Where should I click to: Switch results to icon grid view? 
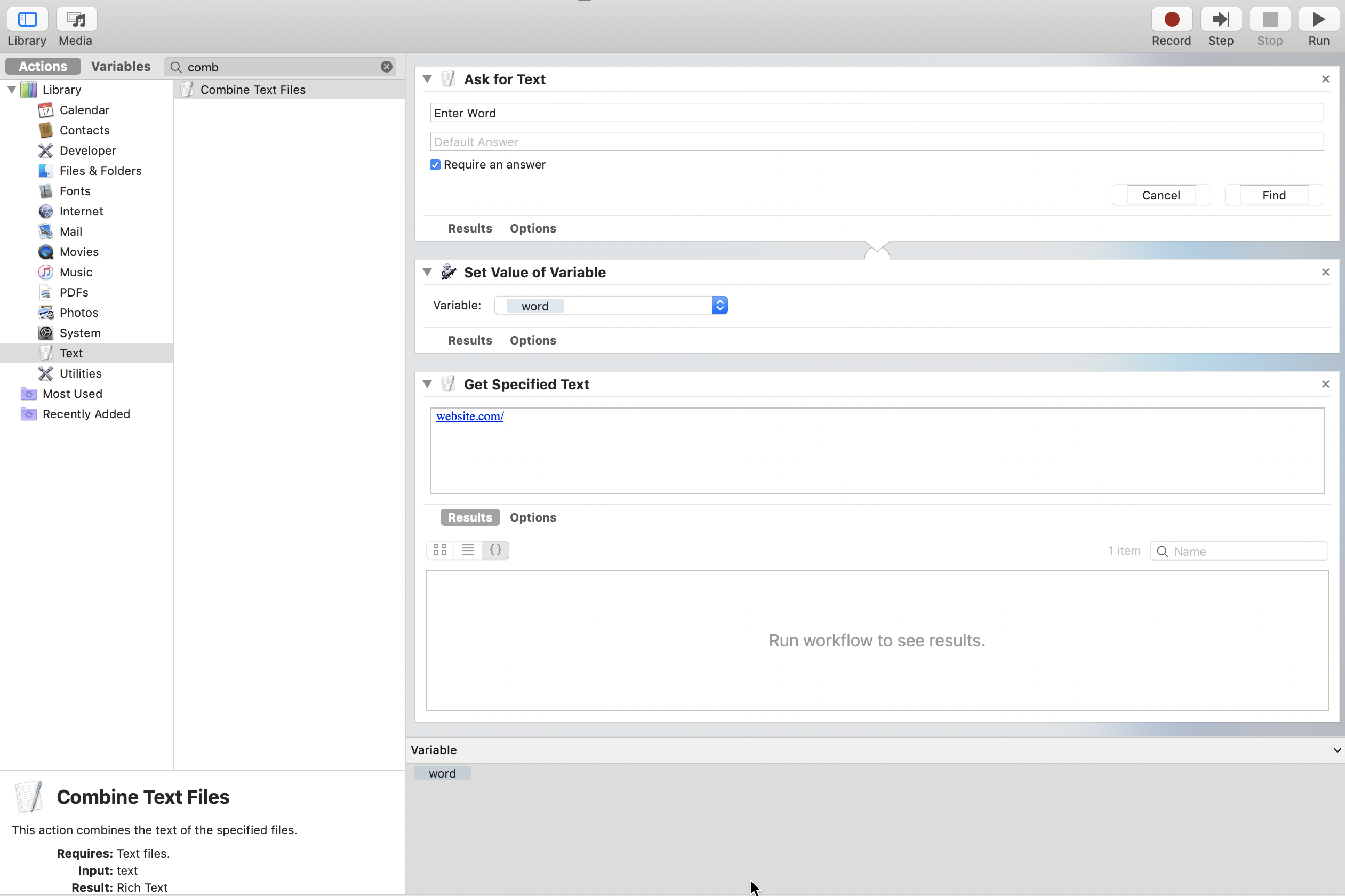439,550
